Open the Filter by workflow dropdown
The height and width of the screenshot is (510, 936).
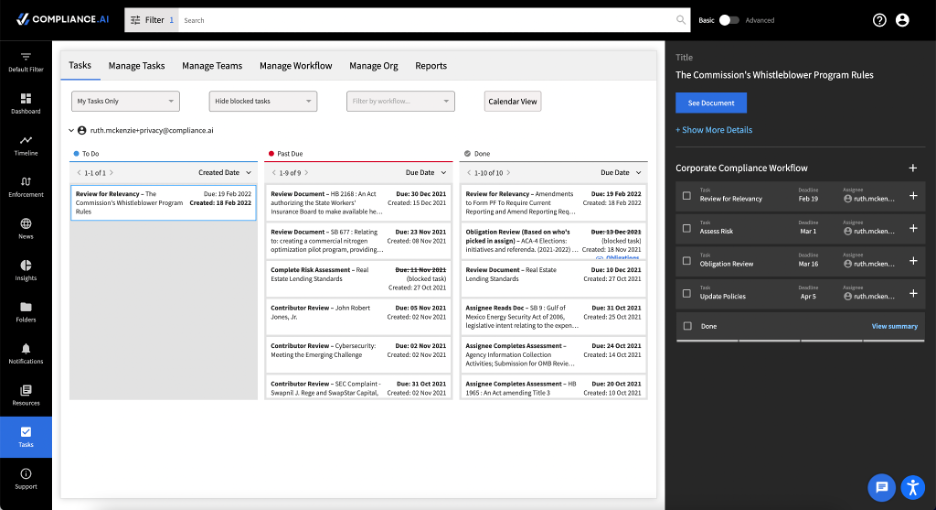tap(401, 102)
